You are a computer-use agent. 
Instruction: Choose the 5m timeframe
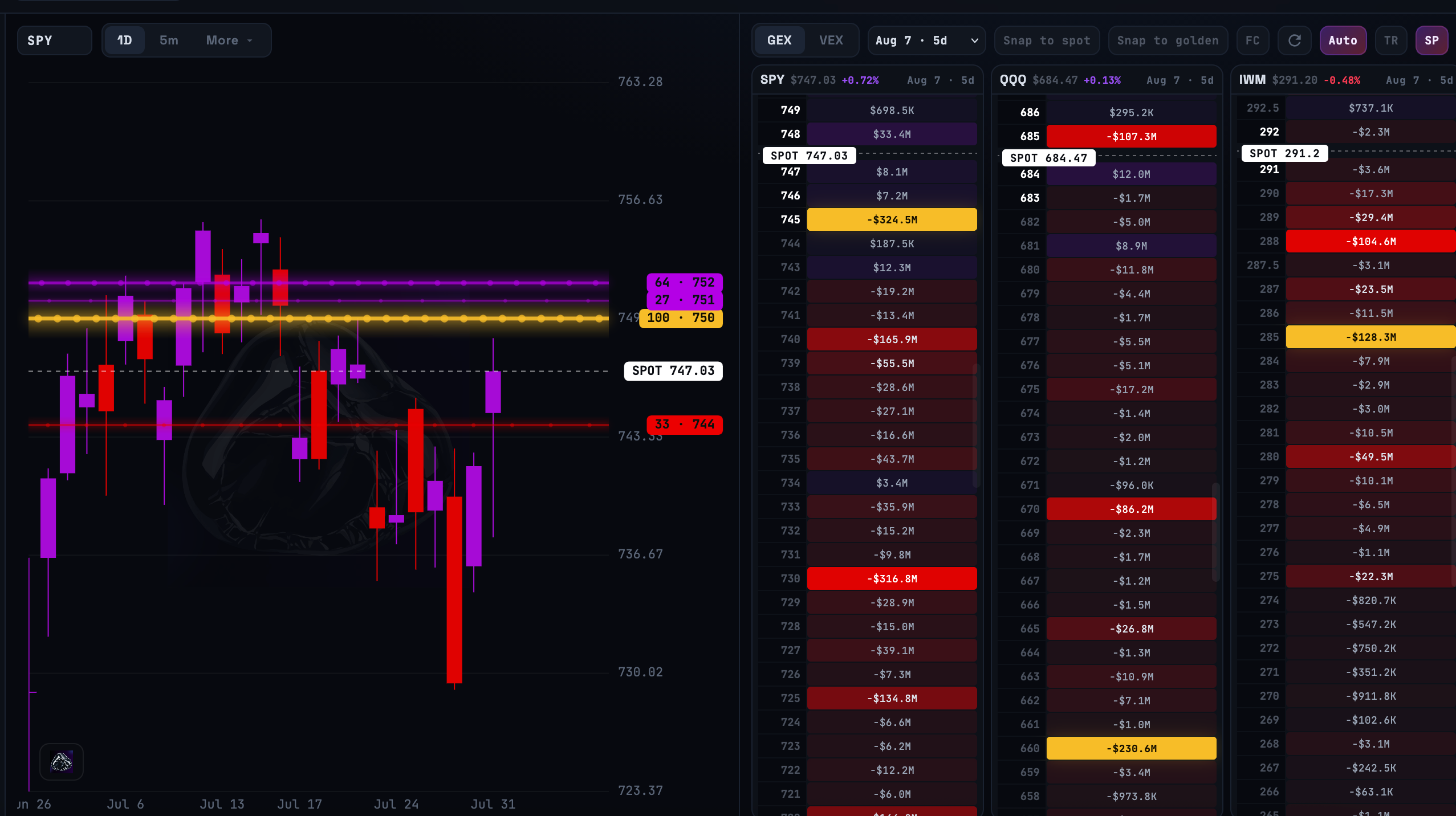169,40
